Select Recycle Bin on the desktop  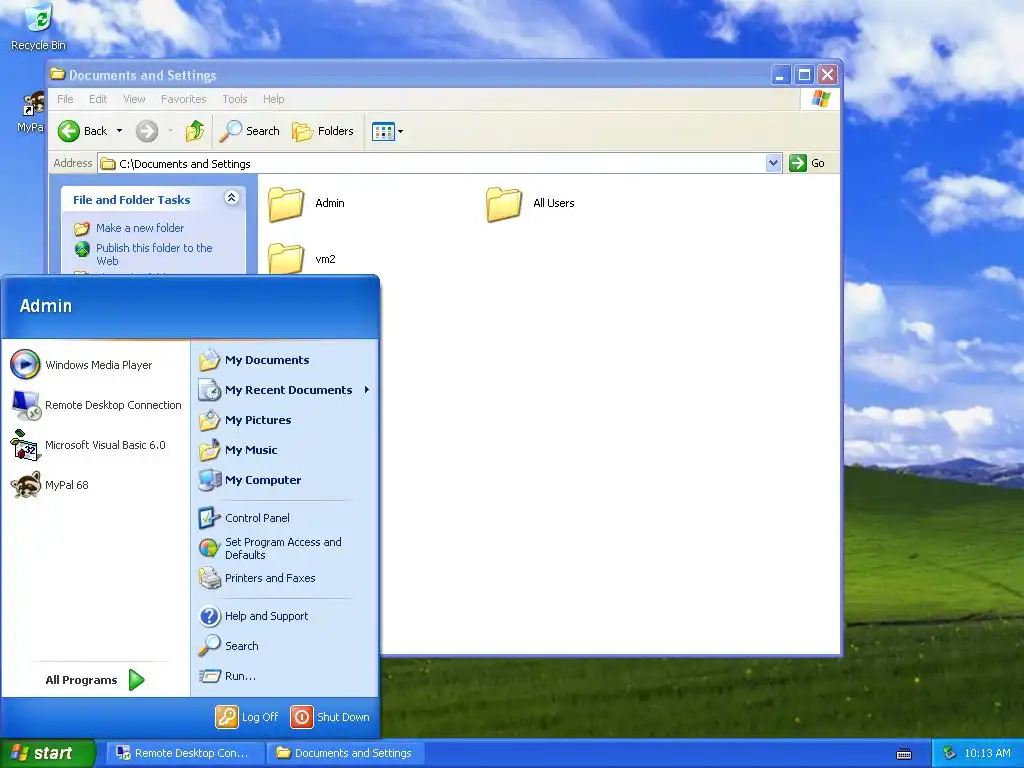(x=38, y=27)
